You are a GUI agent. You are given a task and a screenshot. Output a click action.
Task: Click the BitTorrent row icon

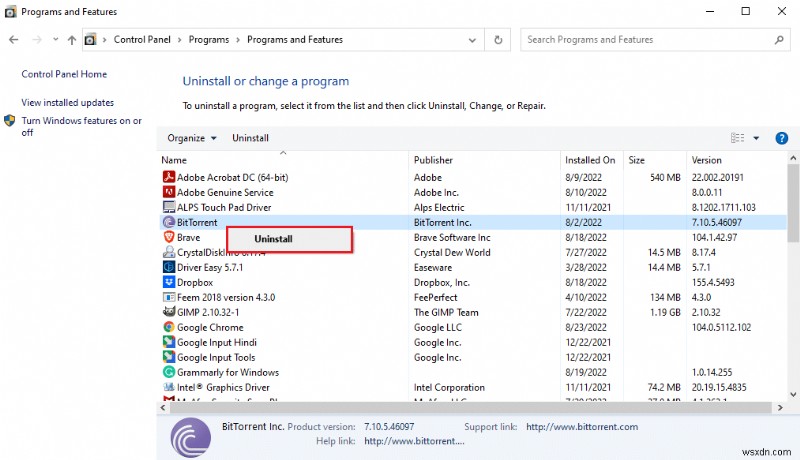(x=169, y=222)
